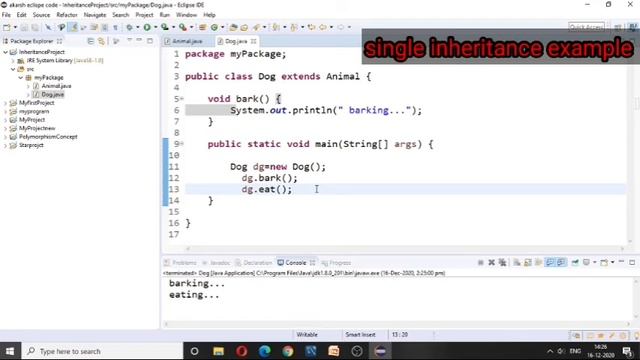Open a new console view icon
Screen dimensions: 640x360
pyautogui.click(x=604, y=262)
